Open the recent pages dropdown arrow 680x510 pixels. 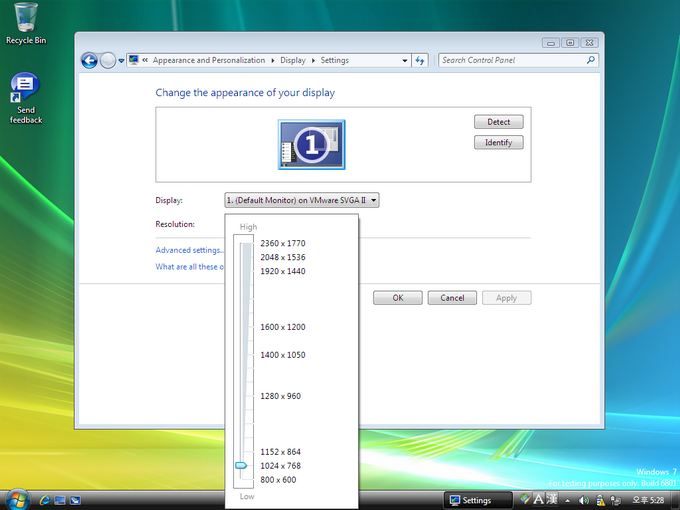coord(121,61)
